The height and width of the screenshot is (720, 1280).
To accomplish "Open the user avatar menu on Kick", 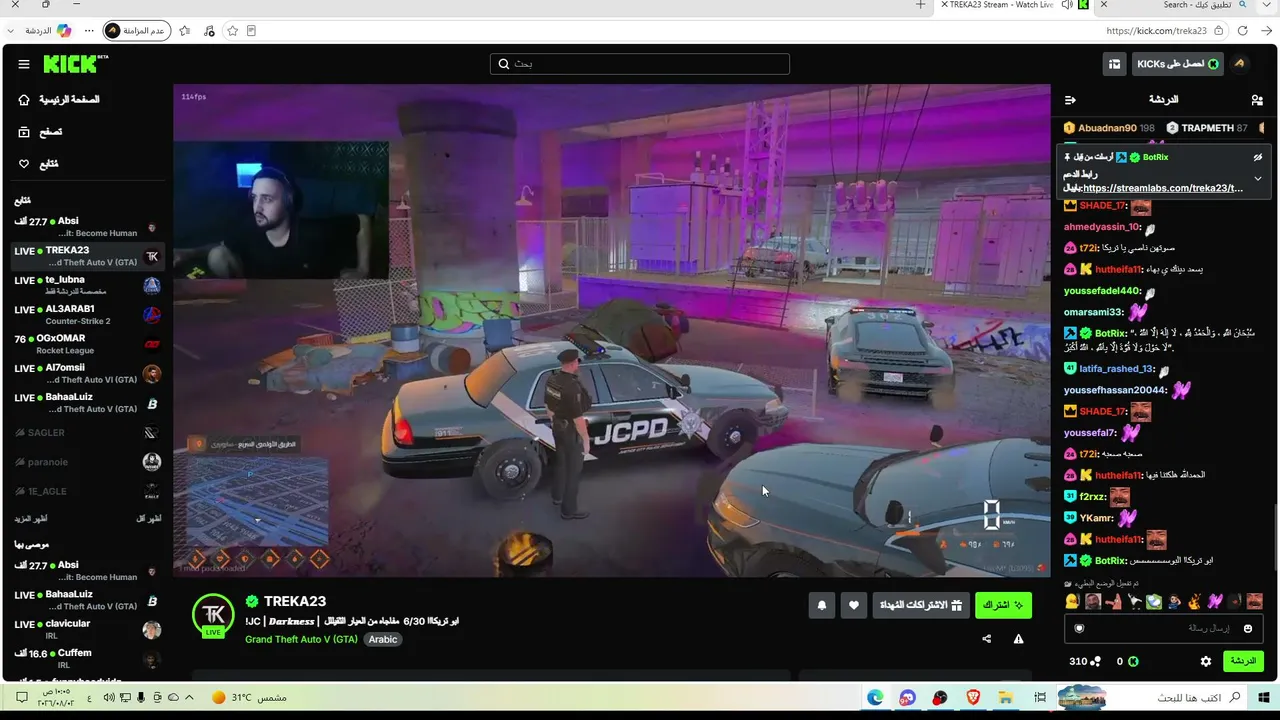I will tap(1240, 64).
